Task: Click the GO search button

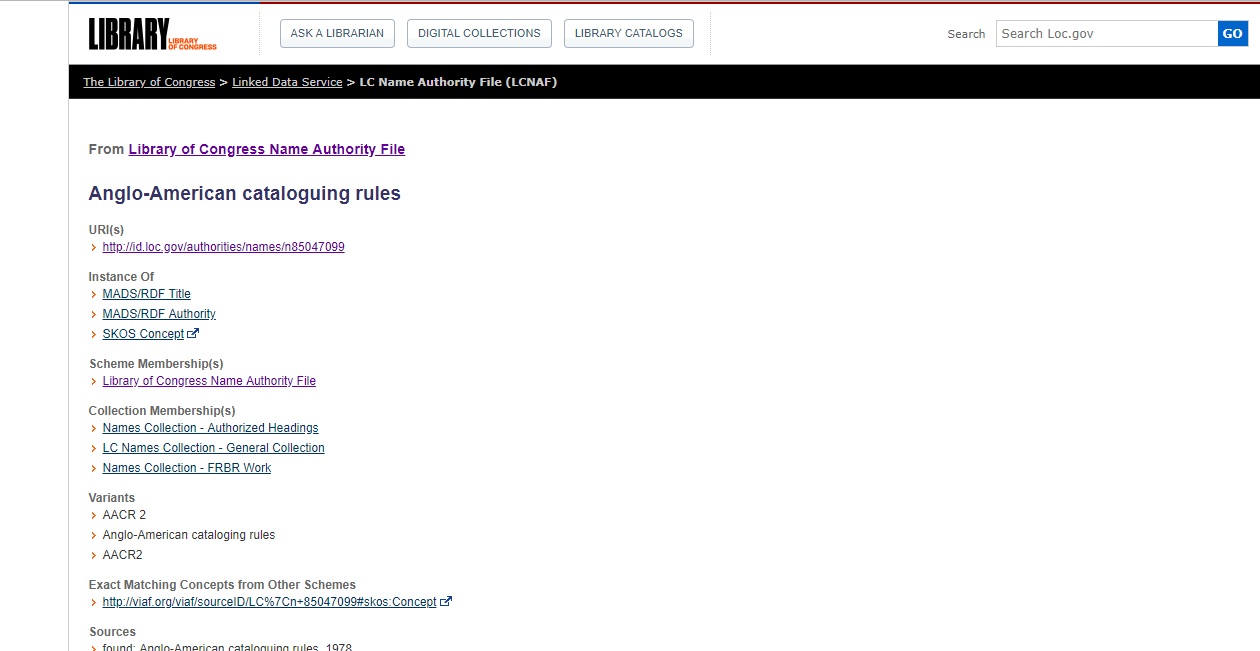Action: (1233, 34)
